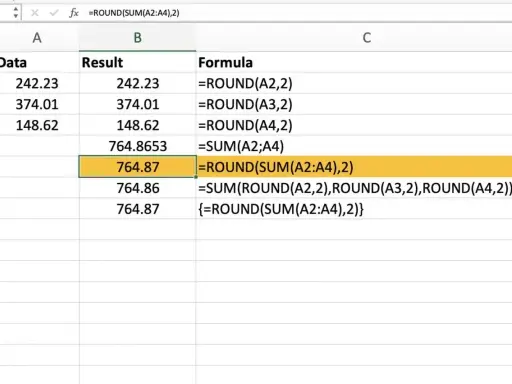Select the cell with =ROUND(A2,2)

click(x=354, y=83)
